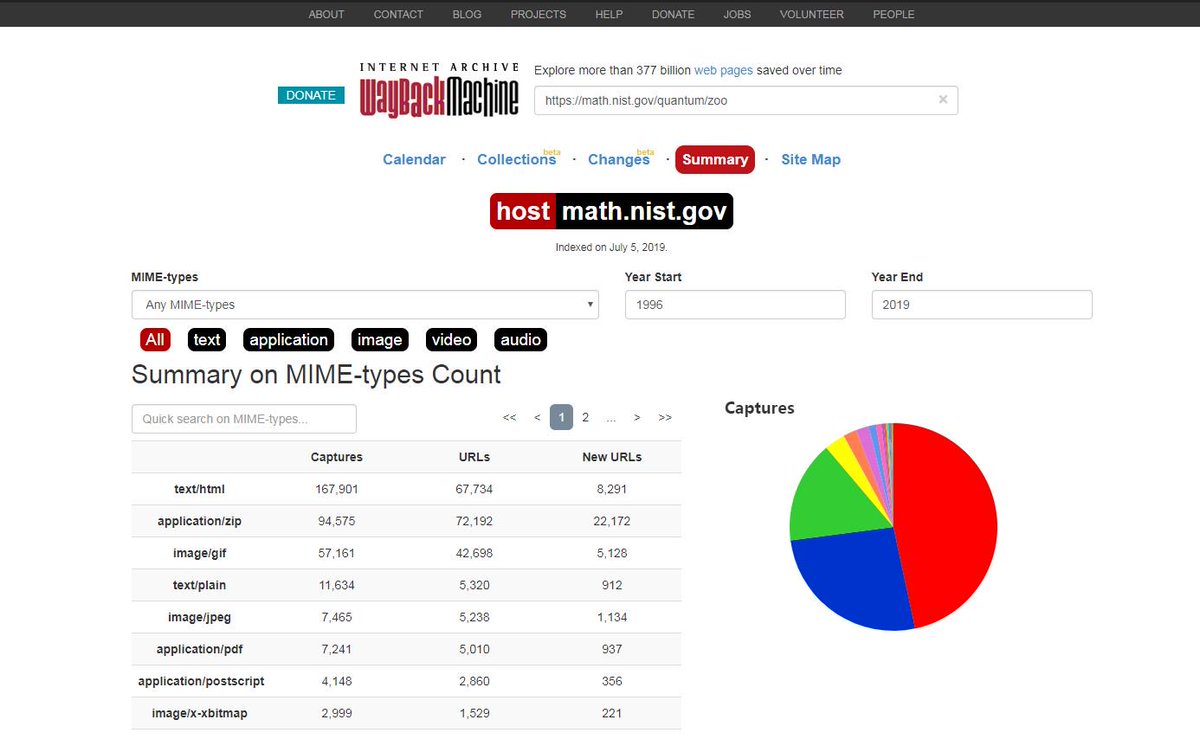Click the pagination ellipsis

611,418
